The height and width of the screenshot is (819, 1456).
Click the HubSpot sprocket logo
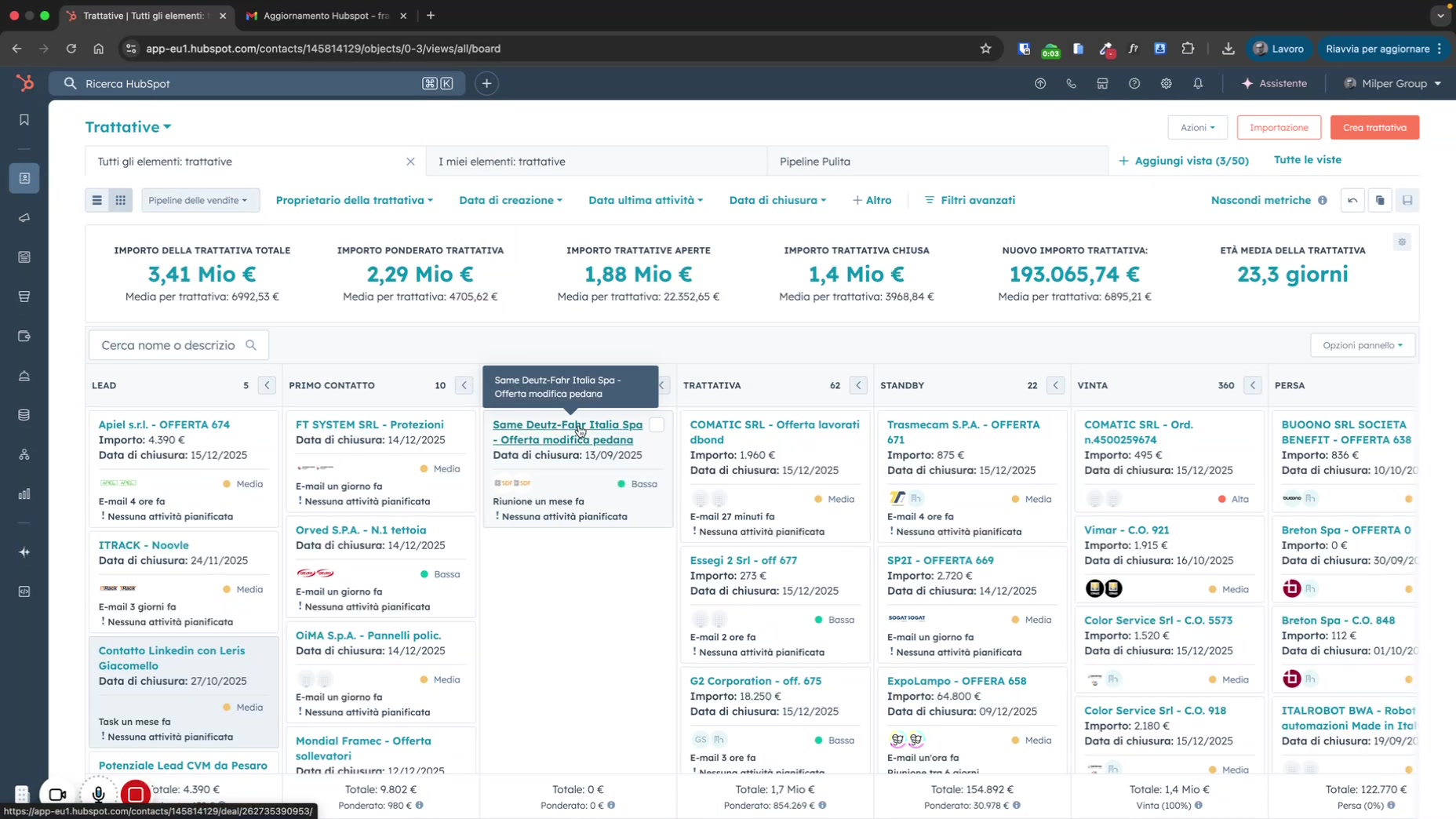click(x=25, y=83)
